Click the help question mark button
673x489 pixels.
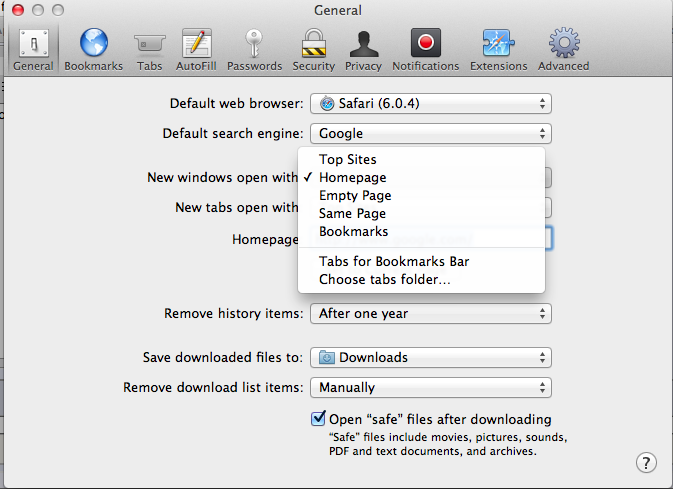(x=646, y=462)
